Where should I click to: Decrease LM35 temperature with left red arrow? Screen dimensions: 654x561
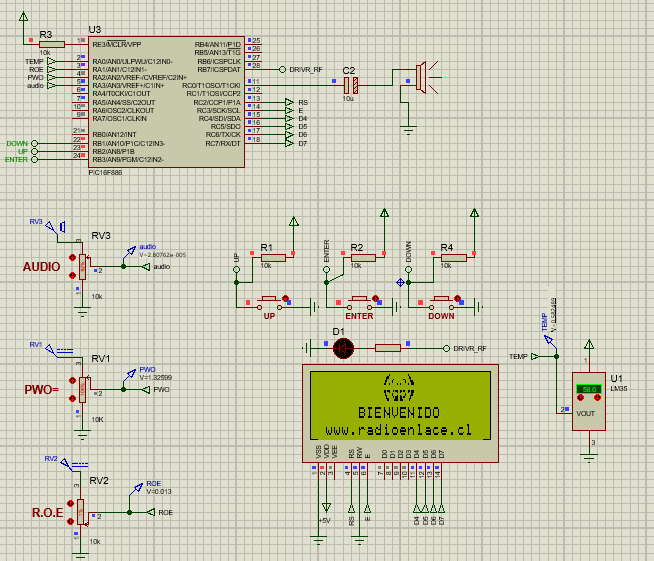(580, 397)
